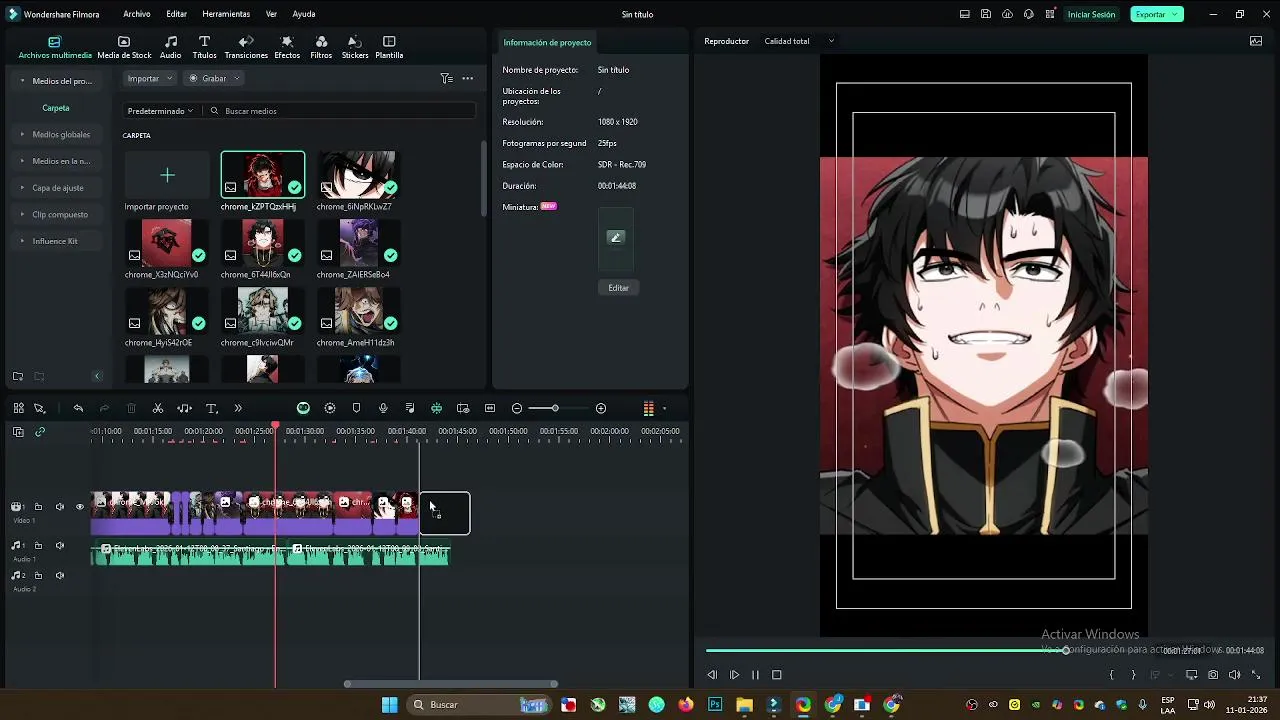Click the preview progress bar handle
1280x720 pixels.
1066,650
